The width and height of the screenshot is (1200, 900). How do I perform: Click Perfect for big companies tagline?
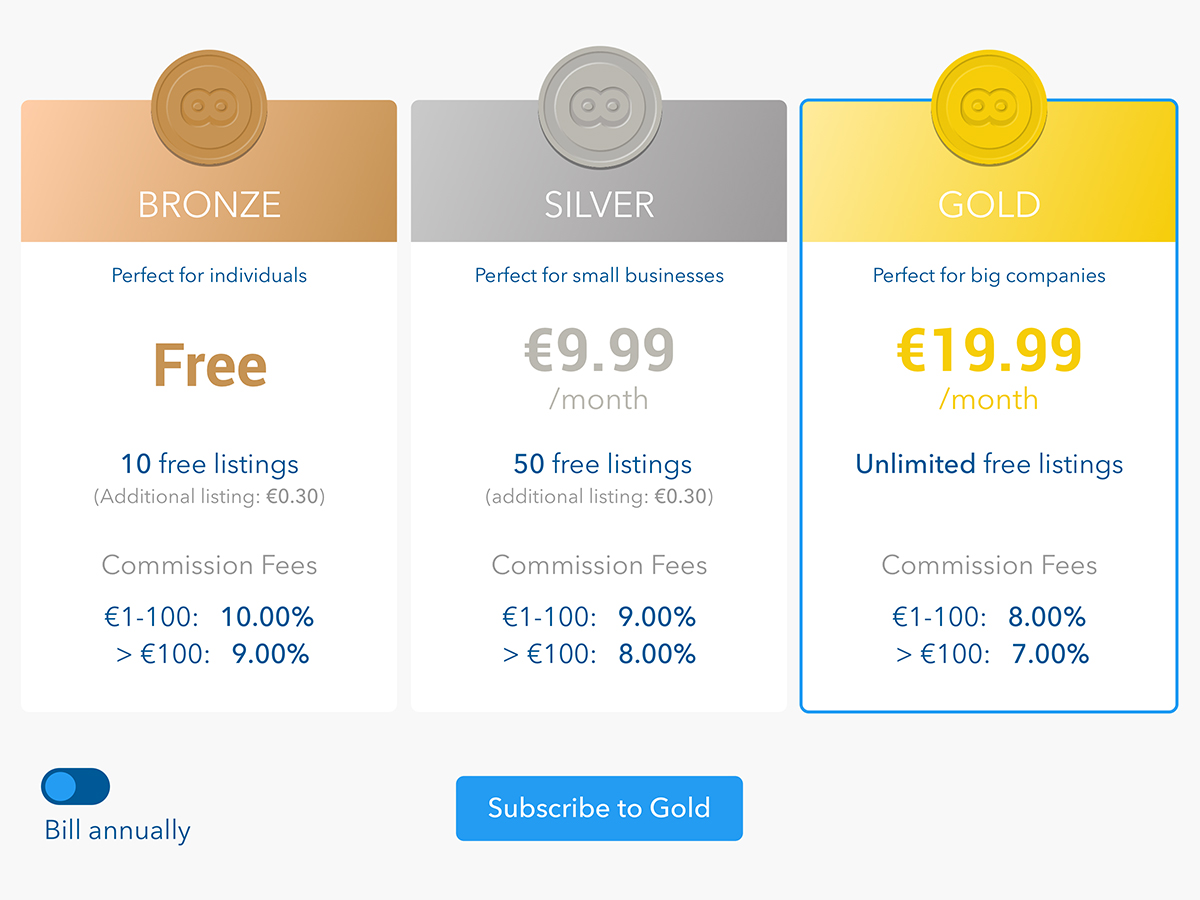(x=989, y=275)
